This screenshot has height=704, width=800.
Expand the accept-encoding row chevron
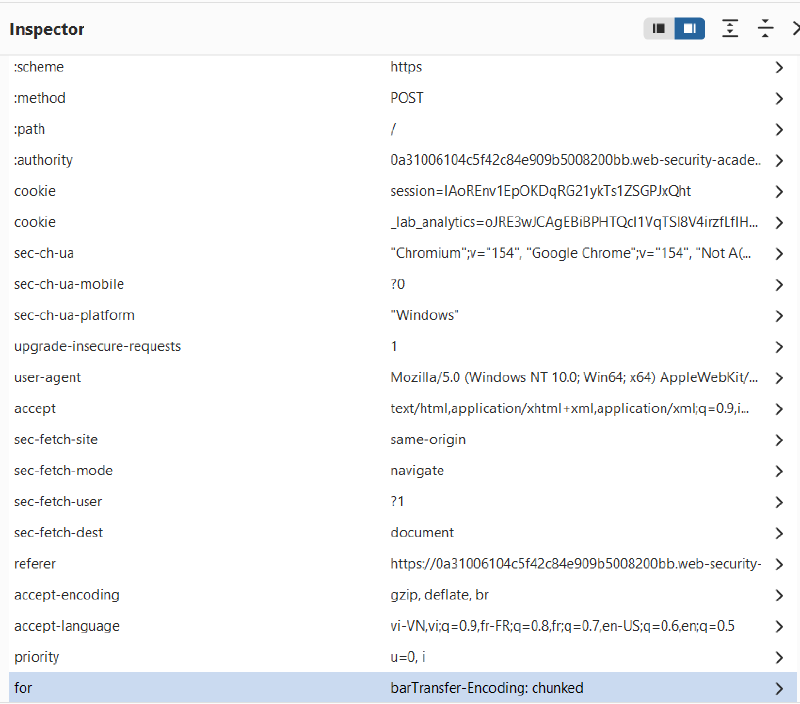tap(779, 596)
